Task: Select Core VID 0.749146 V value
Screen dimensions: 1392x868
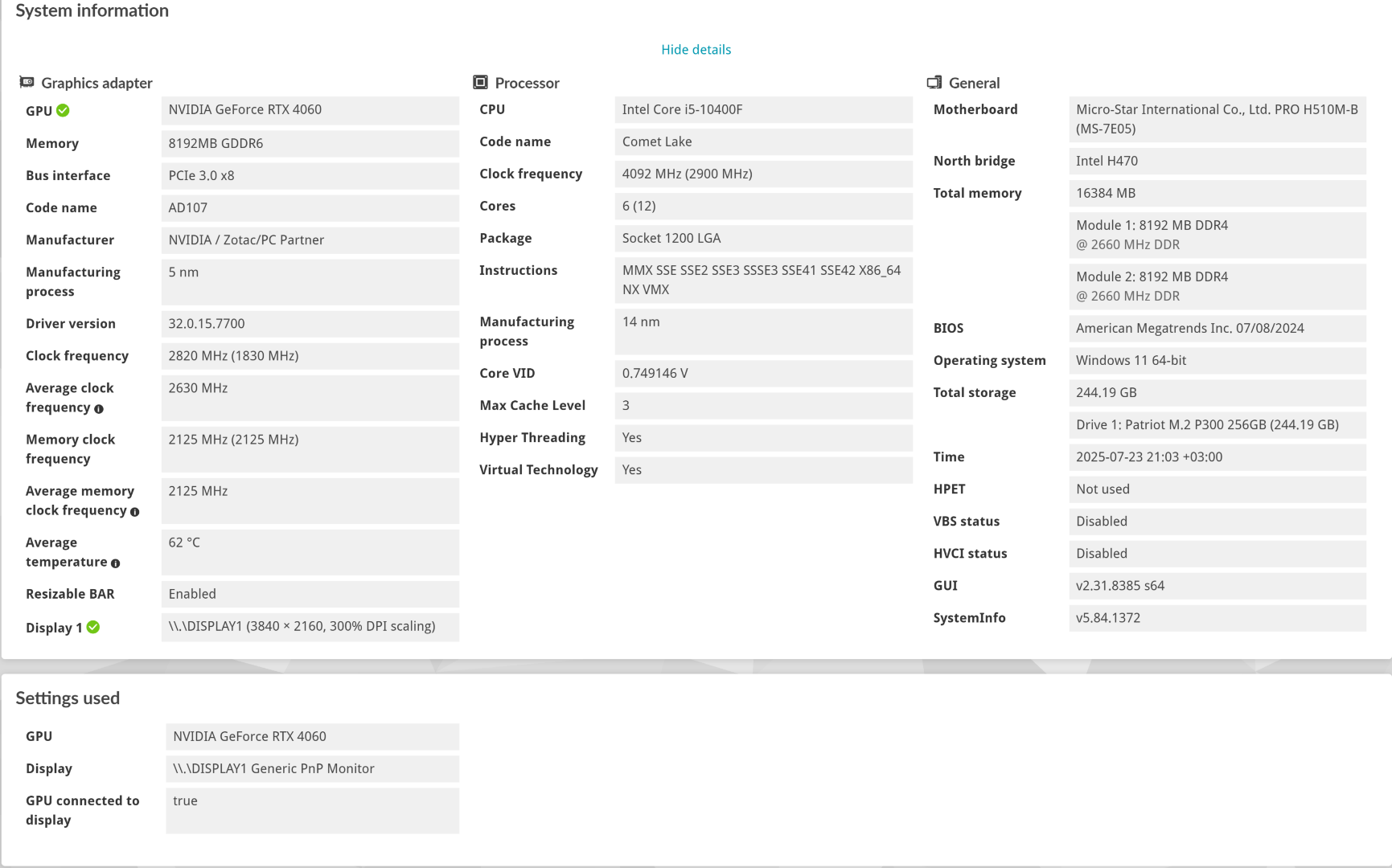Action: coord(764,374)
